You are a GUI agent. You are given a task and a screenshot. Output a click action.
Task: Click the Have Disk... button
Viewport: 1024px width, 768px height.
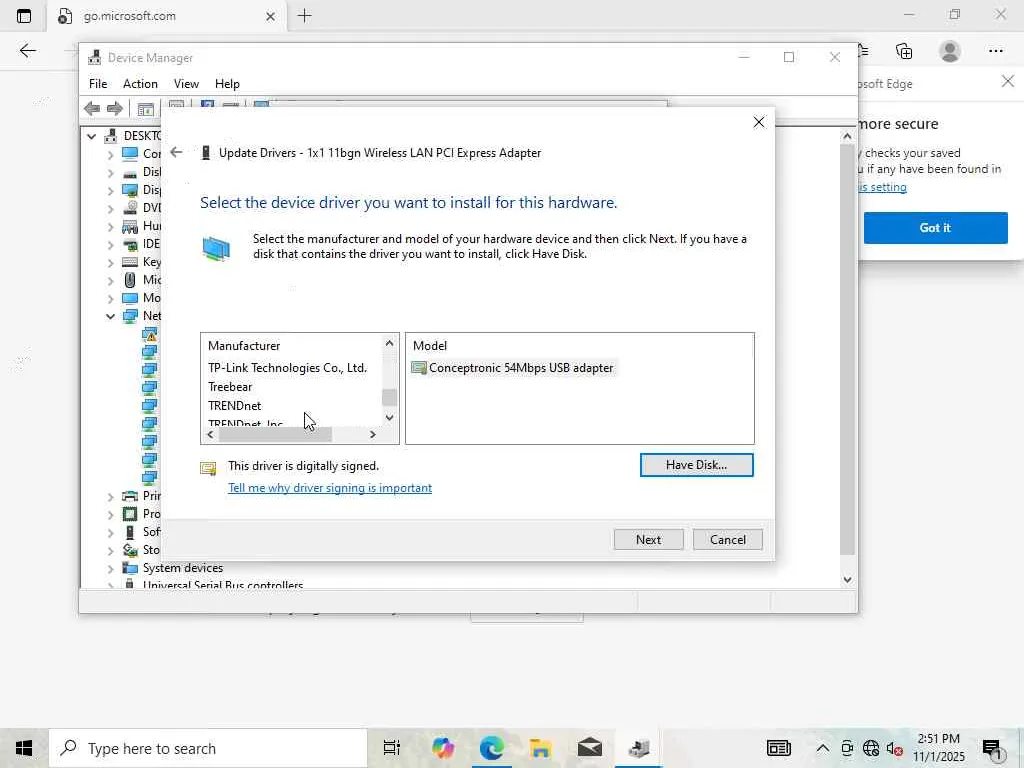(696, 465)
